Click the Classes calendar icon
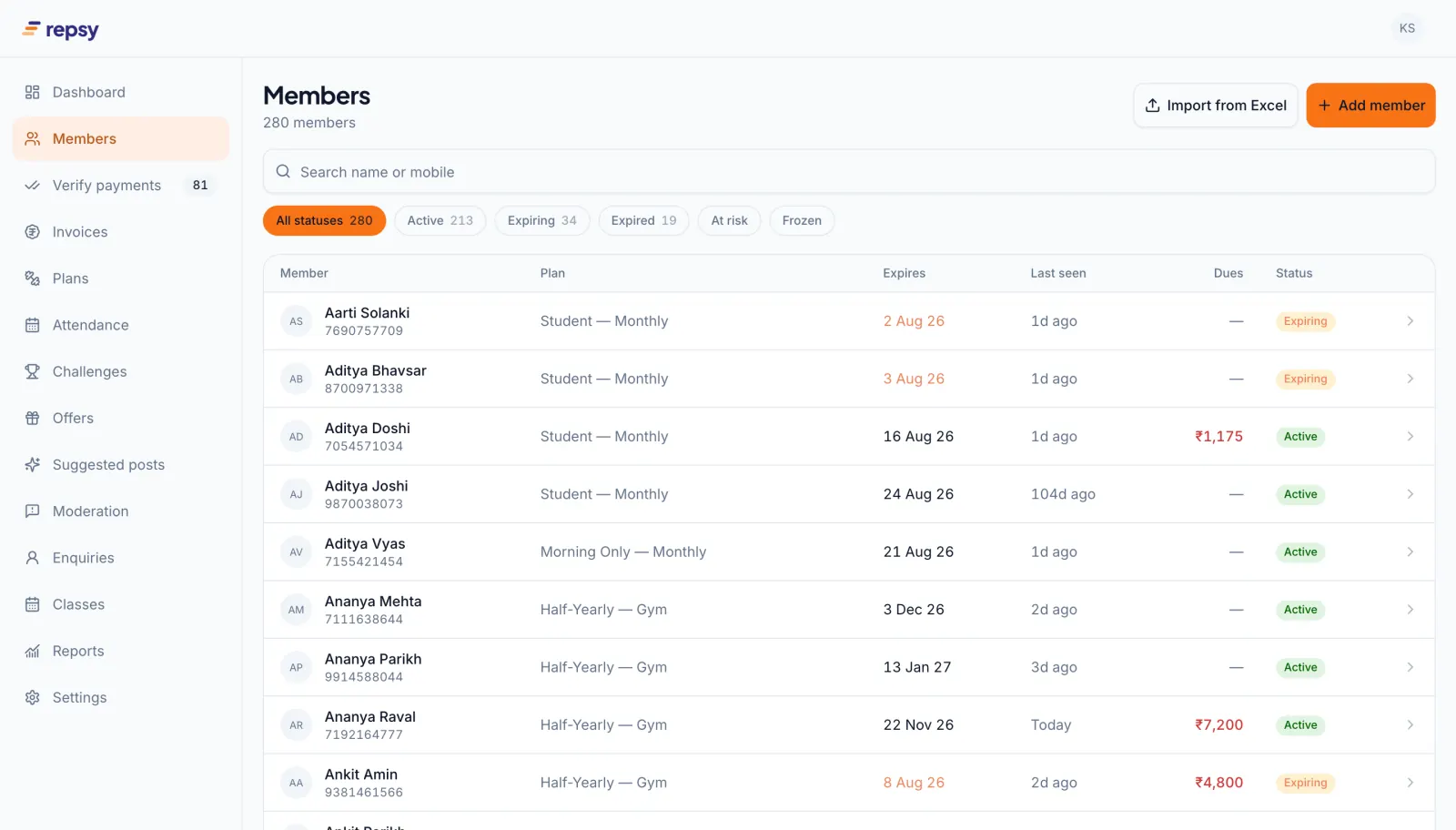 33,604
